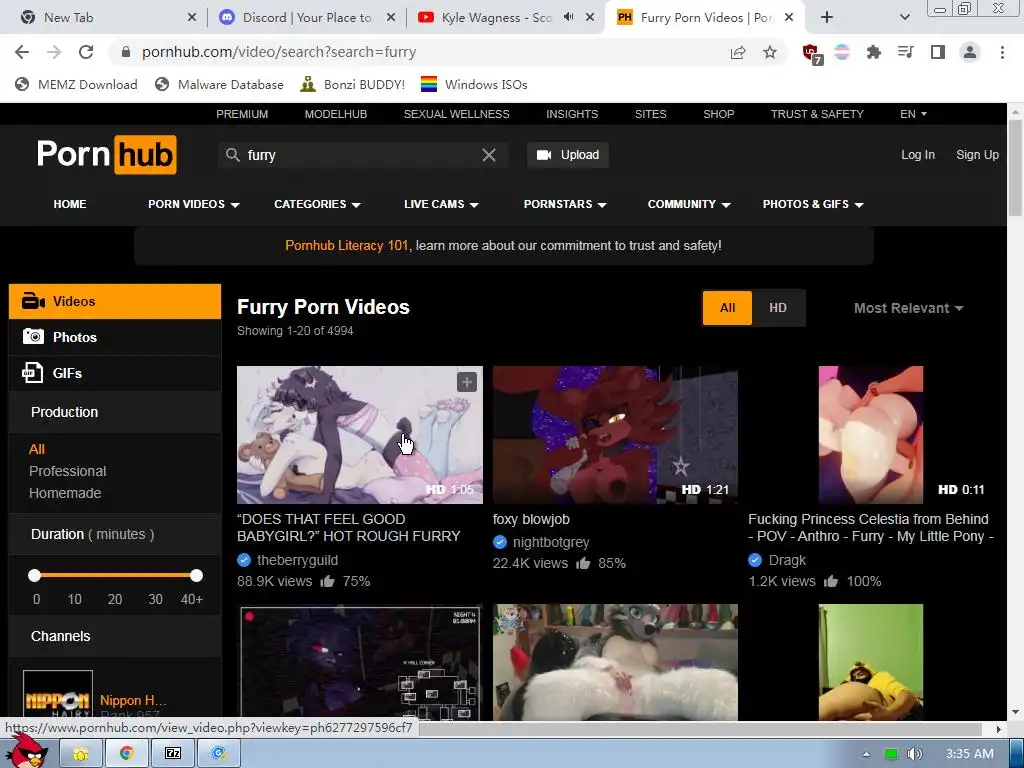Bookmark this page with the star icon
Viewport: 1024px width, 768px height.
click(x=770, y=52)
